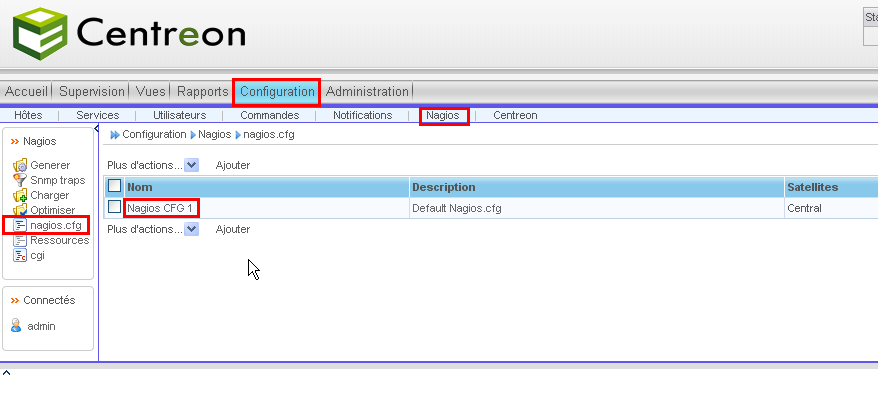Image resolution: width=878 pixels, height=399 pixels.
Task: Click the nagios.cfg breadcrumb
Action: pyautogui.click(x=269, y=134)
